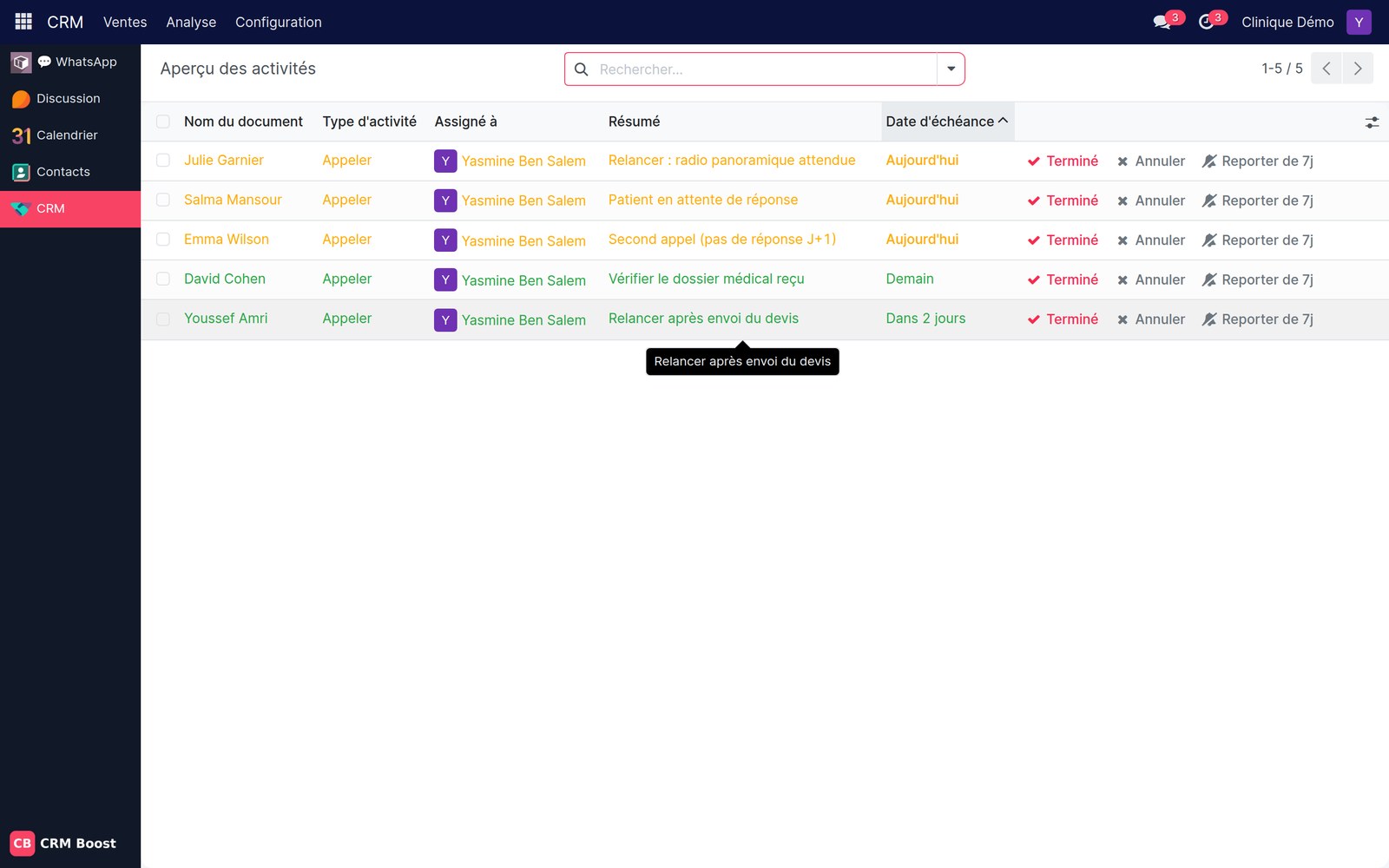Click the WhatsApp sidebar icon
Image resolution: width=1389 pixels, height=868 pixels.
tap(22, 62)
